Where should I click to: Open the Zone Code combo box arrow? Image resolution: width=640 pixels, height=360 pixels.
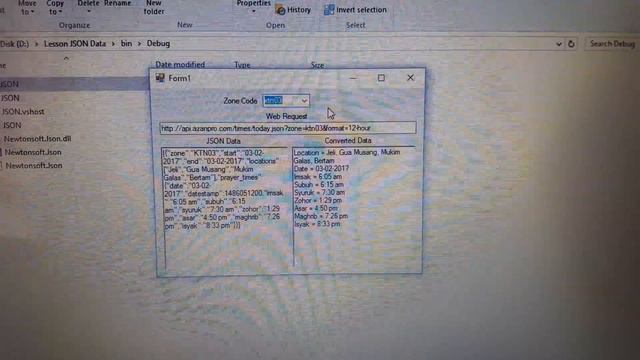pos(304,100)
